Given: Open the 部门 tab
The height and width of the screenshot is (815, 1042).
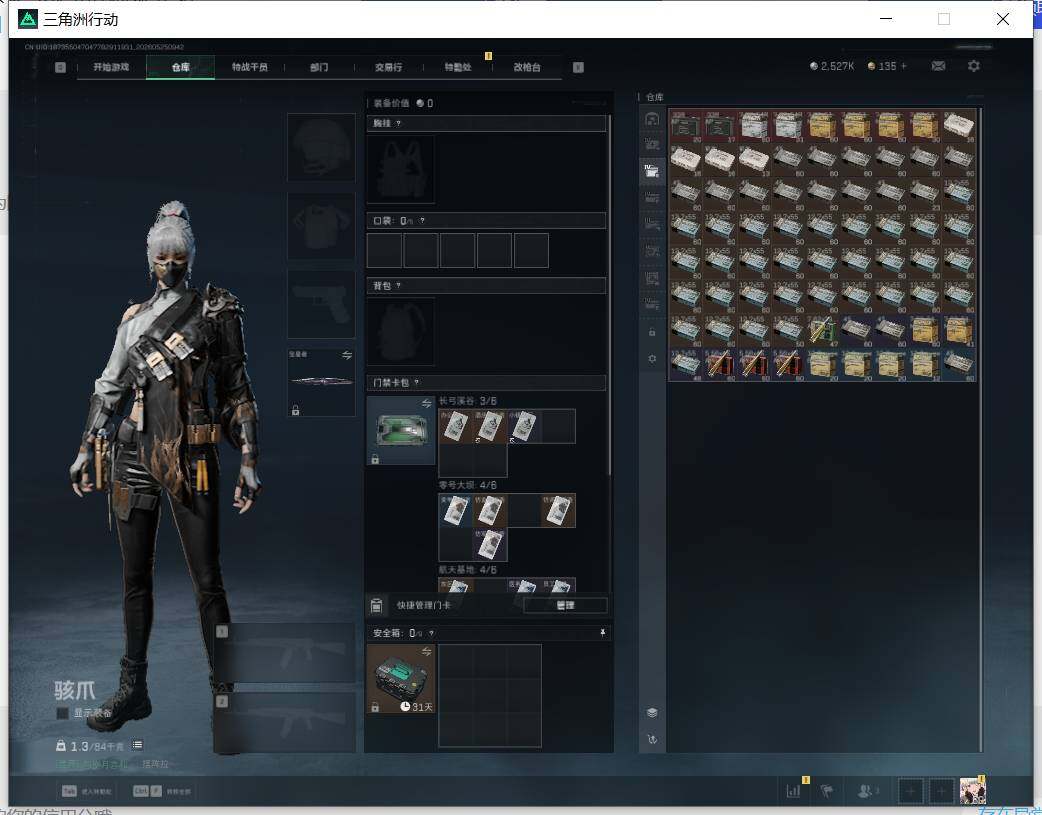Looking at the screenshot, I should (x=319, y=67).
